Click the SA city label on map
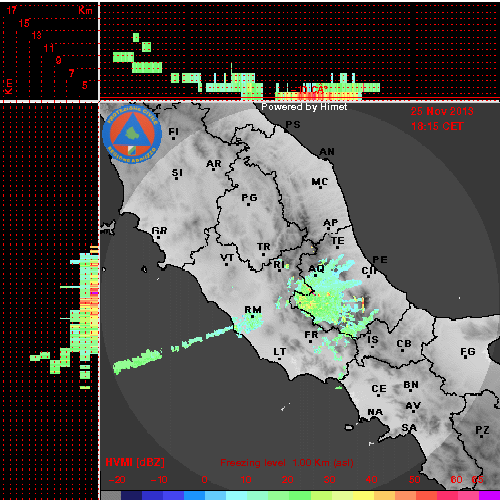Screen dimensions: 500x500 tap(409, 427)
